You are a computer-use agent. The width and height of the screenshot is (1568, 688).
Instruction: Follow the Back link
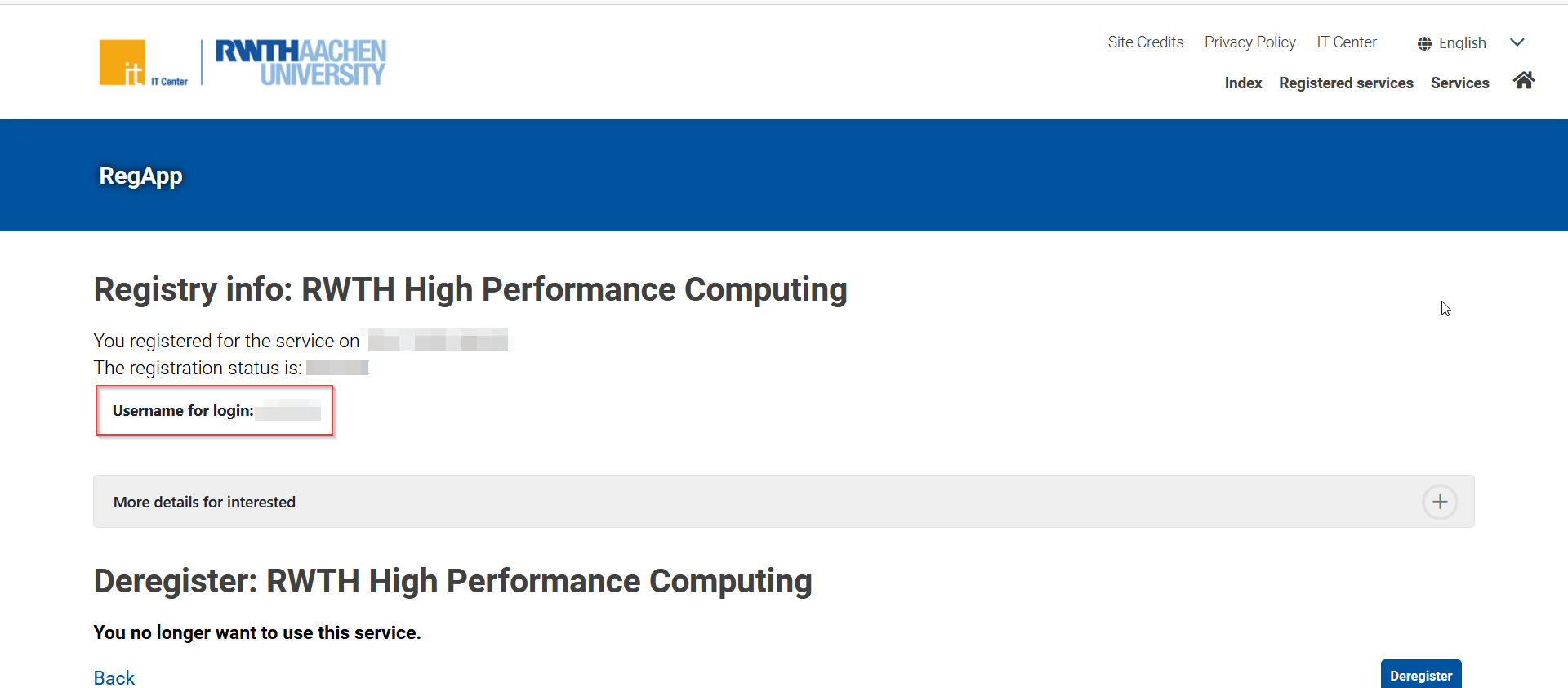114,678
